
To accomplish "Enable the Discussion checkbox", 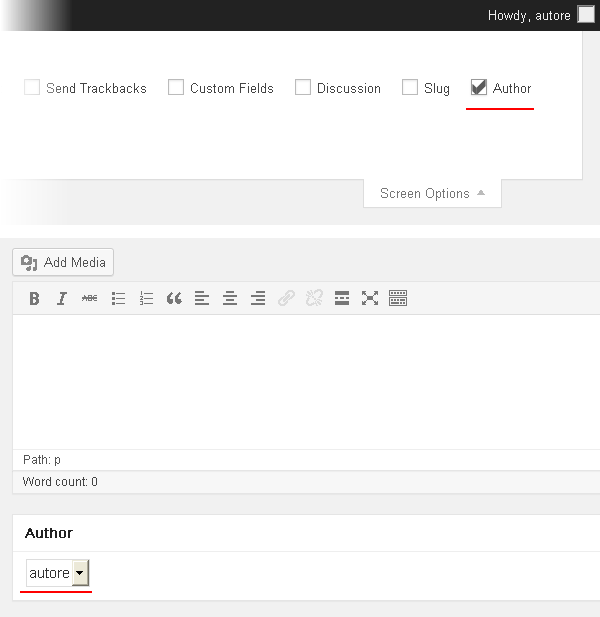I will (303, 87).
